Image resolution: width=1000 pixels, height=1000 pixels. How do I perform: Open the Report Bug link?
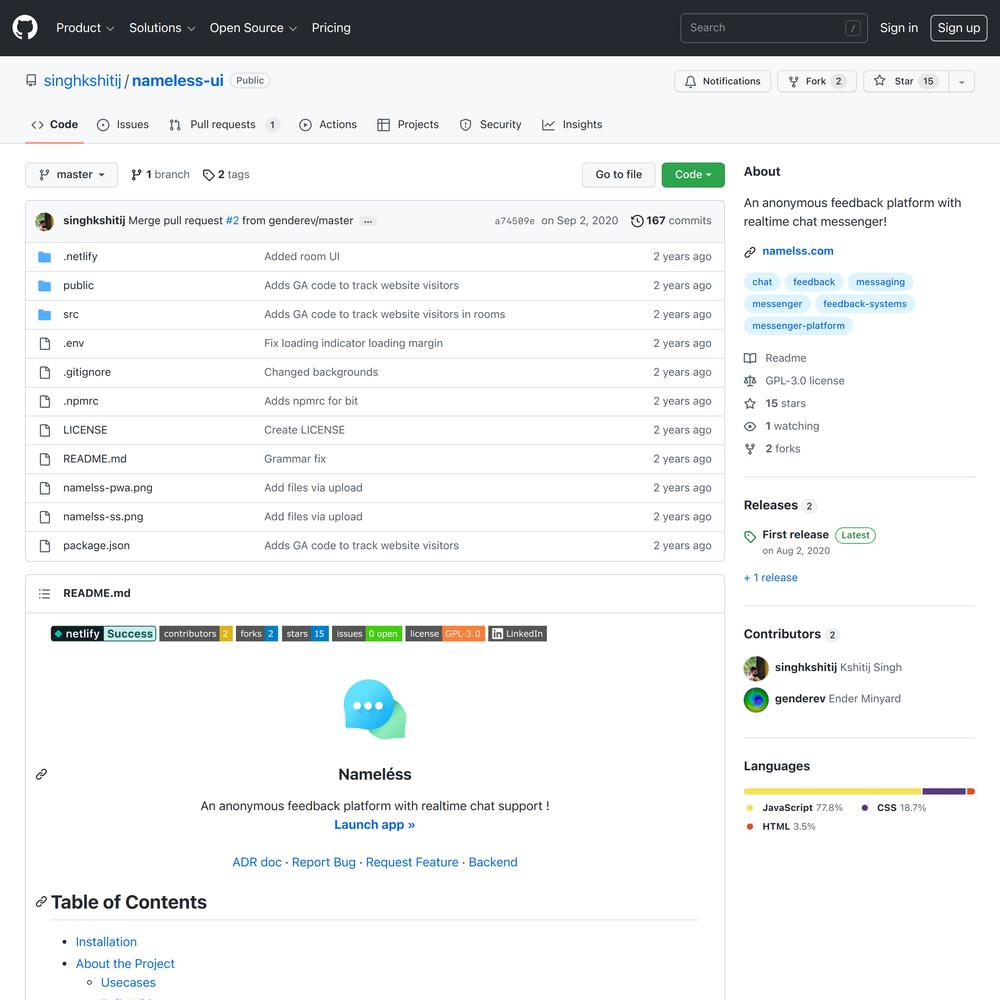tap(323, 862)
